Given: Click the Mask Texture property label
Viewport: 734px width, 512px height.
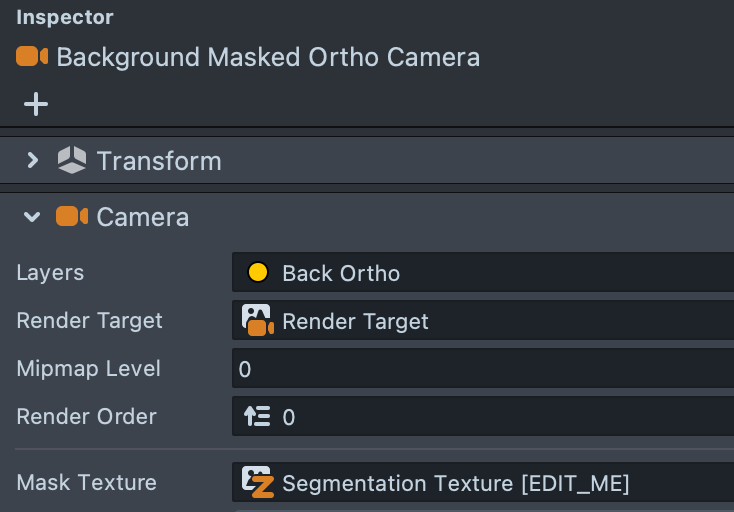Looking at the screenshot, I should tap(87, 482).
